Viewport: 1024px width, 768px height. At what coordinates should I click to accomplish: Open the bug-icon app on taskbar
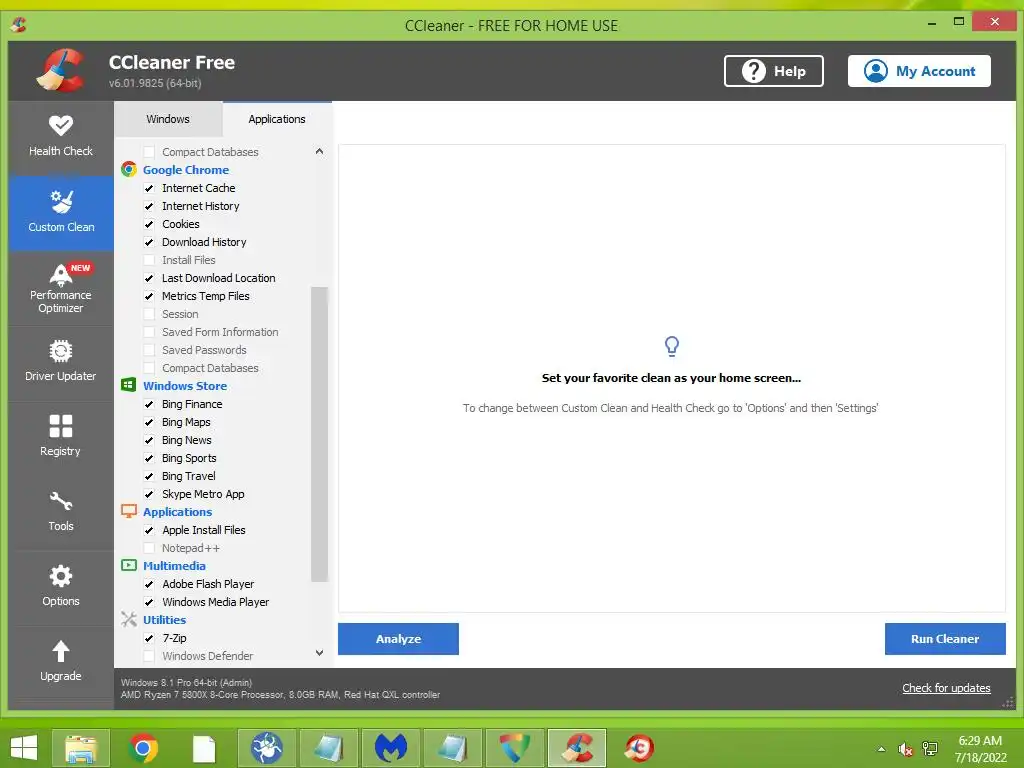266,748
